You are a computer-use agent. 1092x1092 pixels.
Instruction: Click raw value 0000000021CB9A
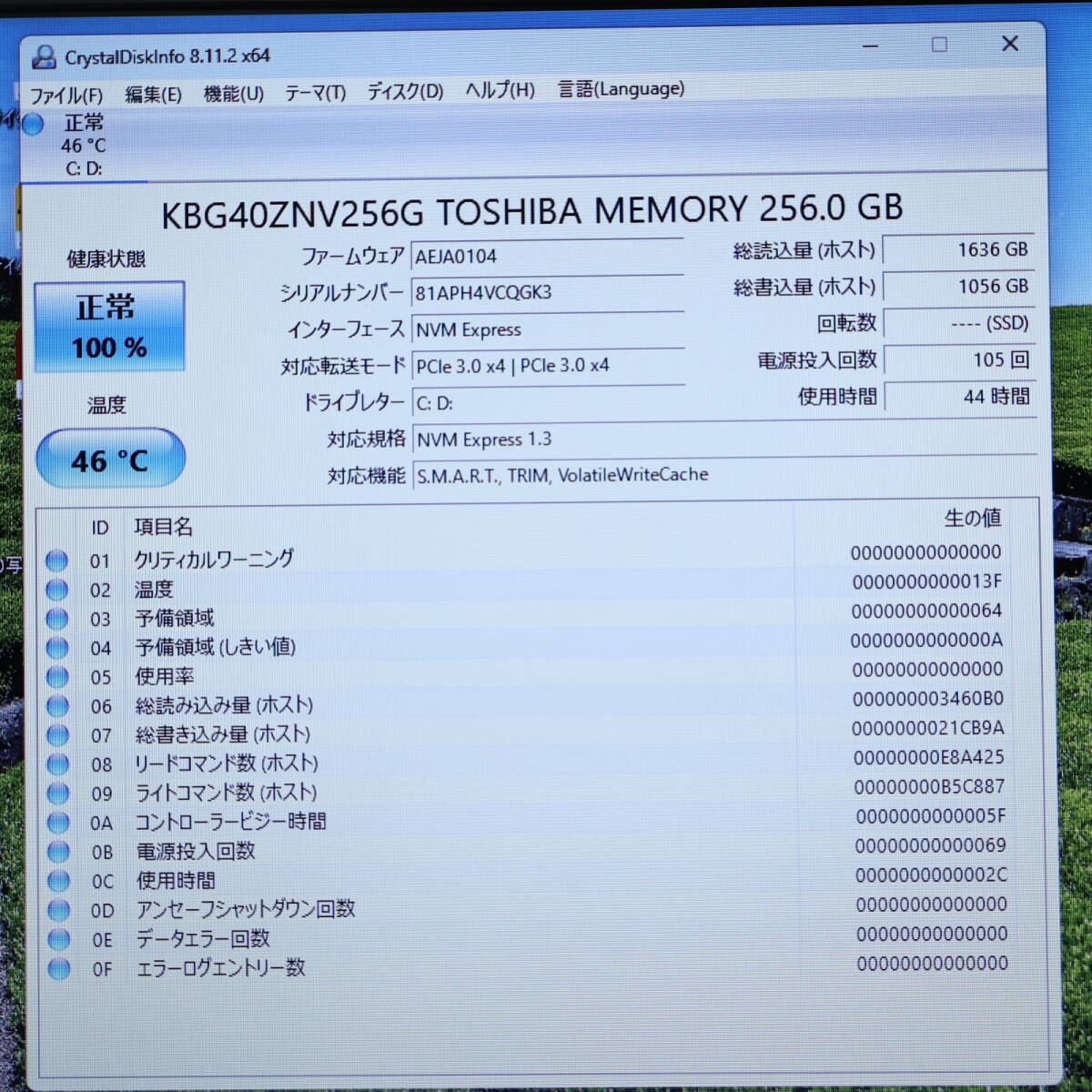click(928, 728)
